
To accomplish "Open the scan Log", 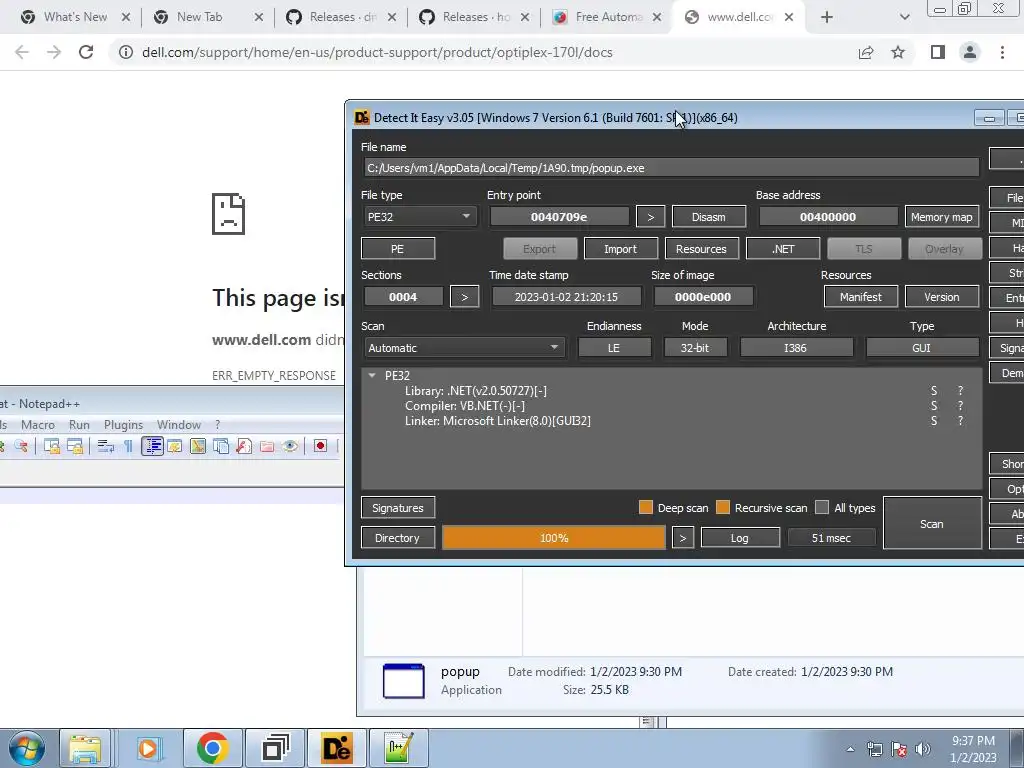I will [x=740, y=538].
